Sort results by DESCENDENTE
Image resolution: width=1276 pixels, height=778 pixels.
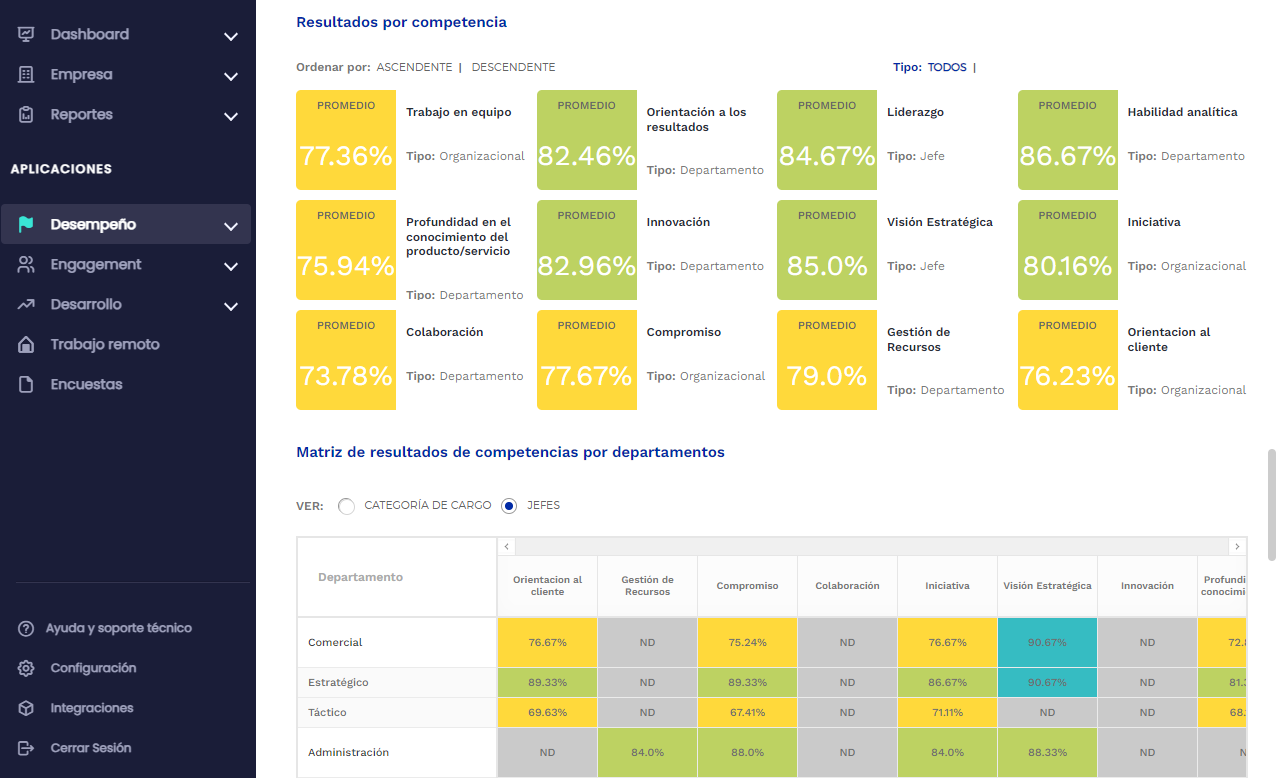coord(513,67)
